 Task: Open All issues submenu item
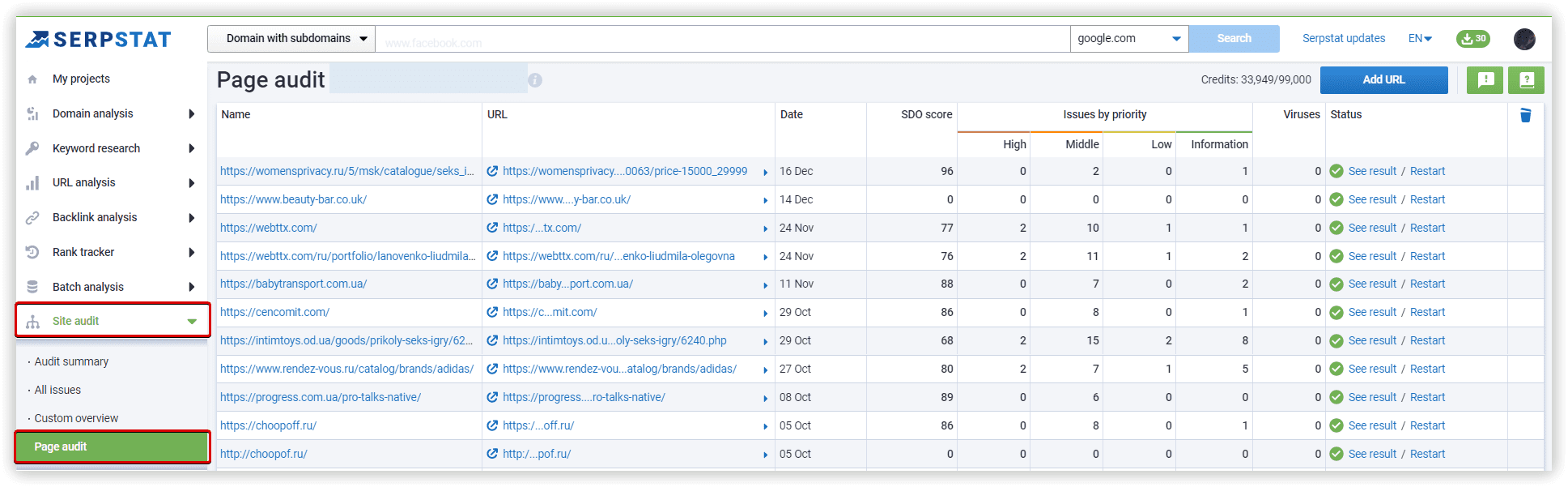(x=57, y=390)
